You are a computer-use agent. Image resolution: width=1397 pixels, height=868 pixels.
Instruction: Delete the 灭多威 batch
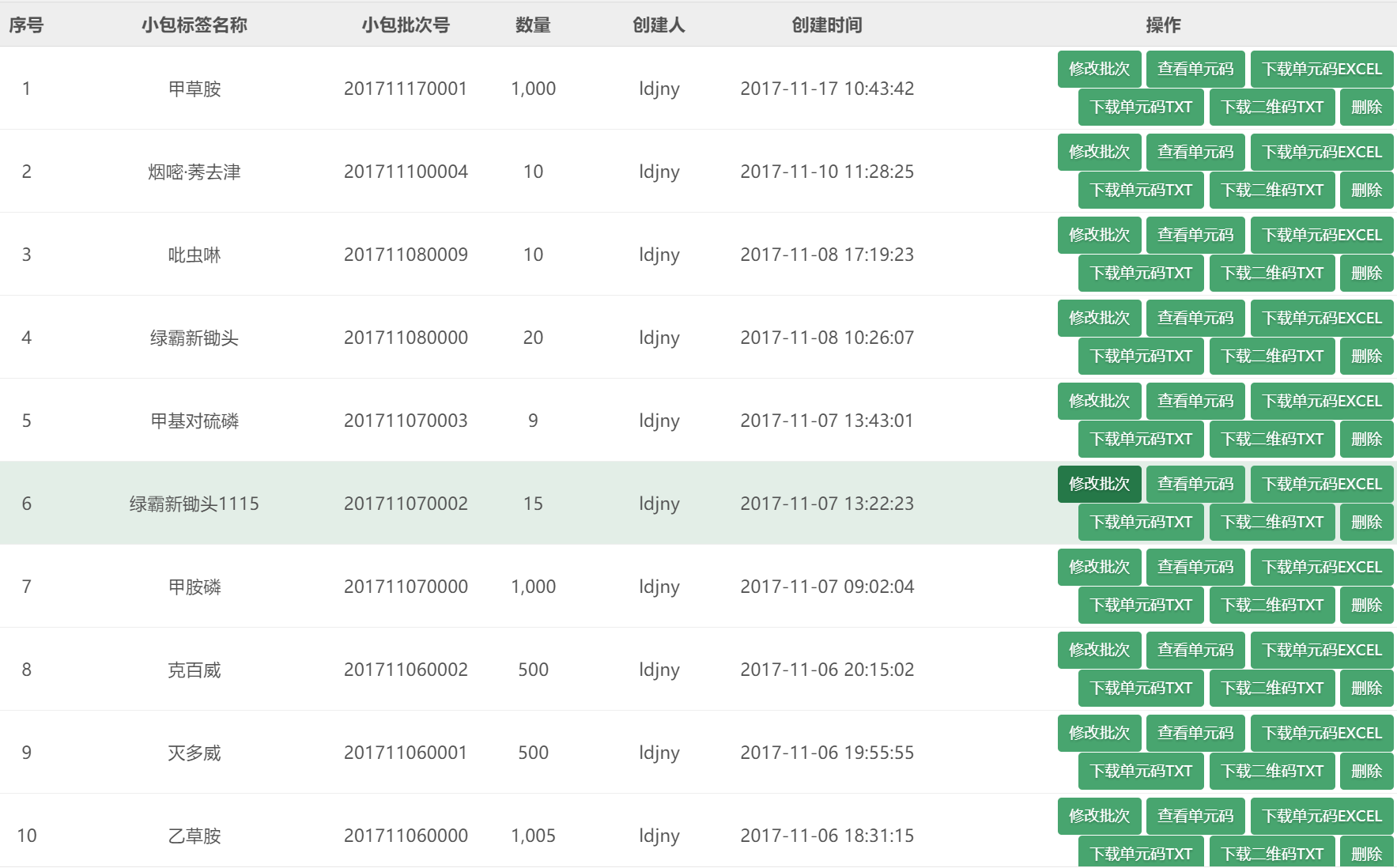click(x=1366, y=771)
